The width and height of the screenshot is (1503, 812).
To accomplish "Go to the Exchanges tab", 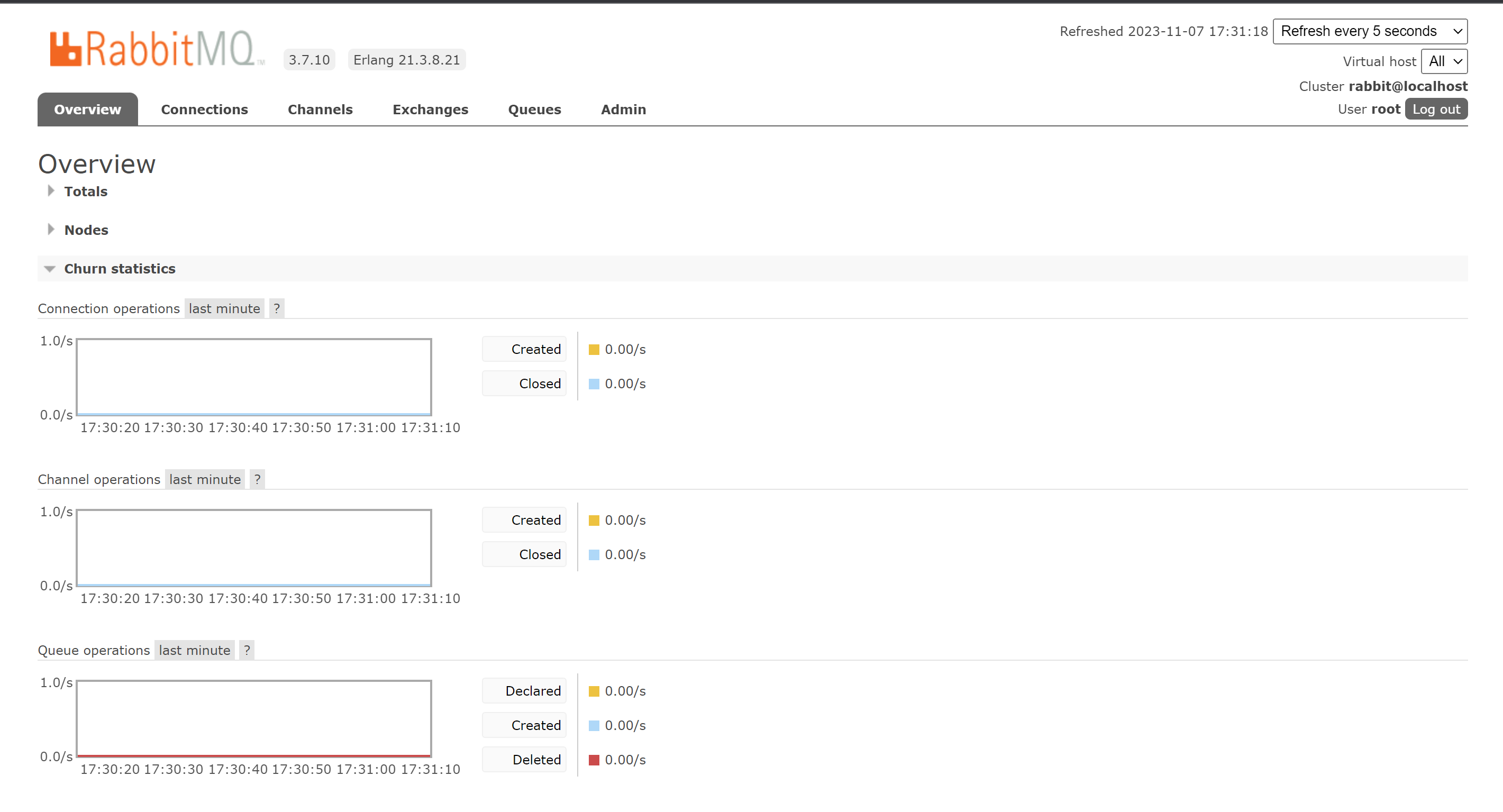I will (430, 110).
